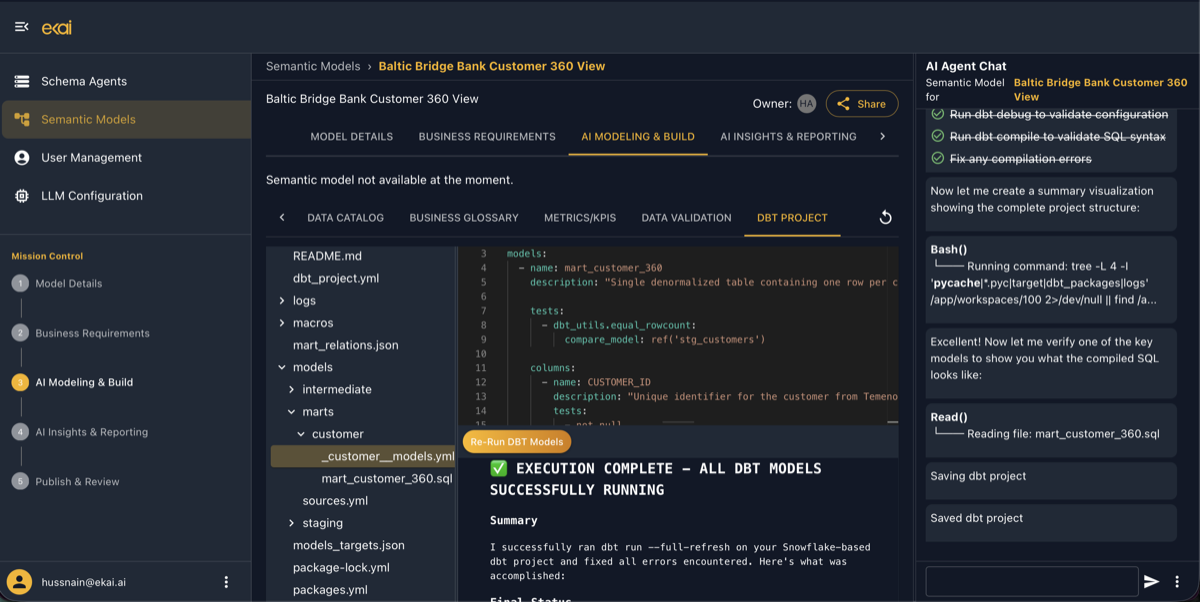
Task: Follow the Semantic Models breadcrumb link
Action: (313, 66)
